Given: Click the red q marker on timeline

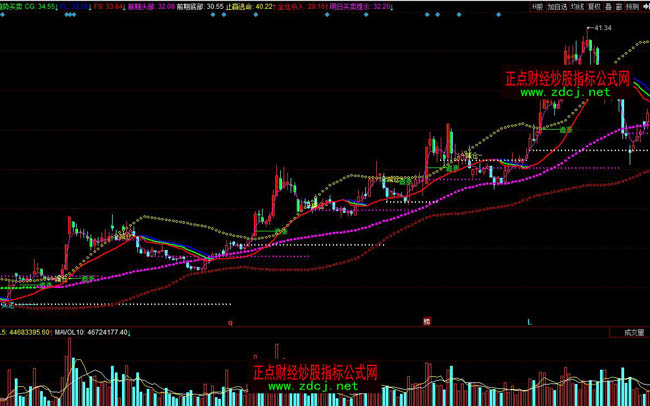Looking at the screenshot, I should pyautogui.click(x=230, y=322).
